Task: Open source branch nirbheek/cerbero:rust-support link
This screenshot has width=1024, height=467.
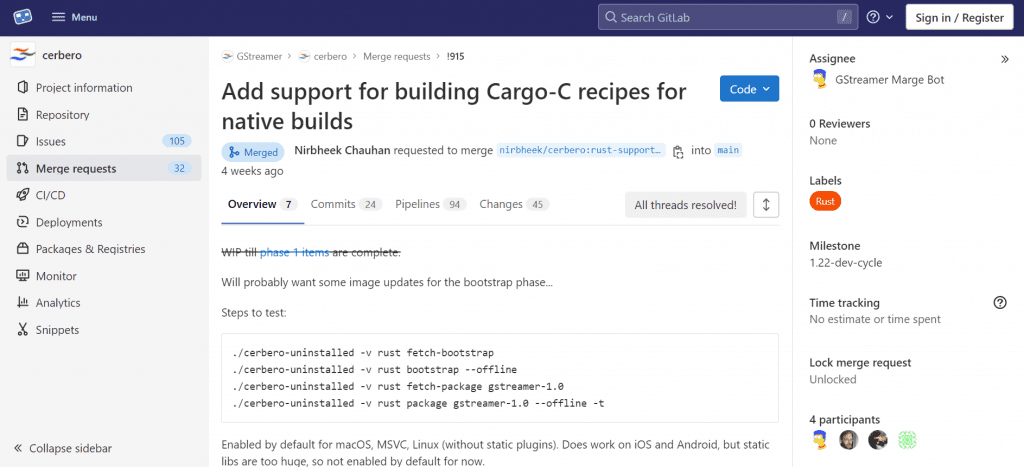Action: (581, 150)
